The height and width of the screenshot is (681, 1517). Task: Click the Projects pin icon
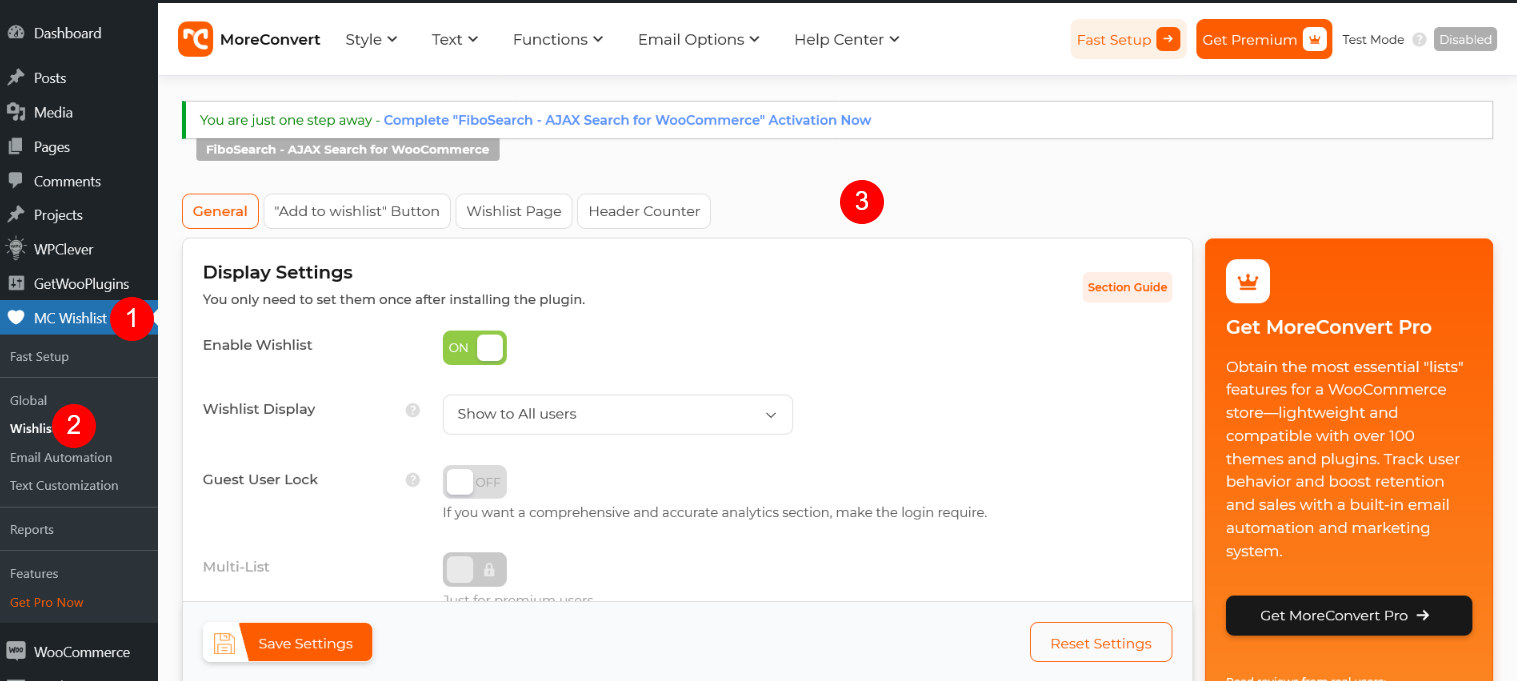(x=15, y=215)
